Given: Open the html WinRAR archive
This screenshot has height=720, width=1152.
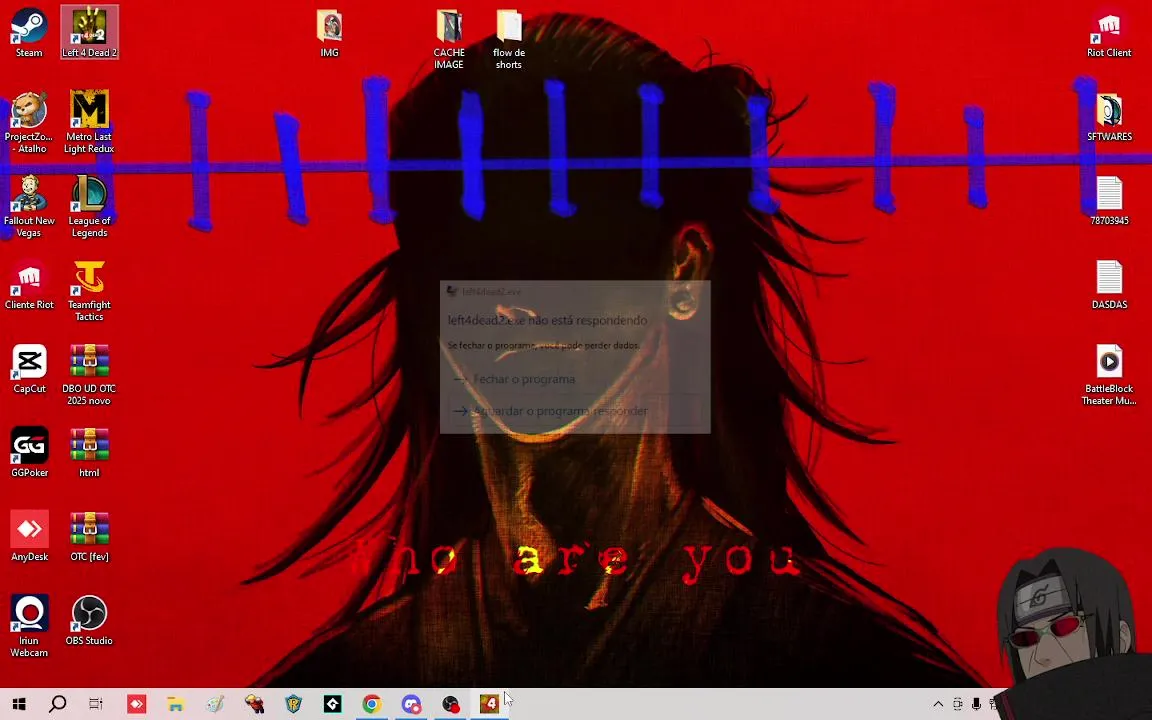Looking at the screenshot, I should pos(89,453).
